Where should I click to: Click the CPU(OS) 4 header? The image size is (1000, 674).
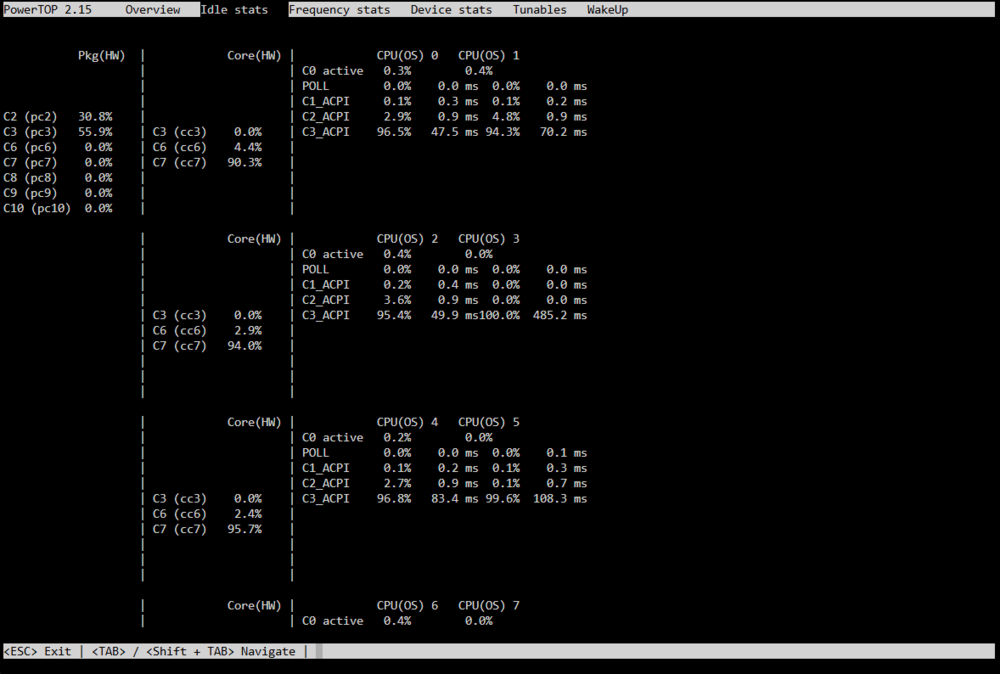click(407, 422)
